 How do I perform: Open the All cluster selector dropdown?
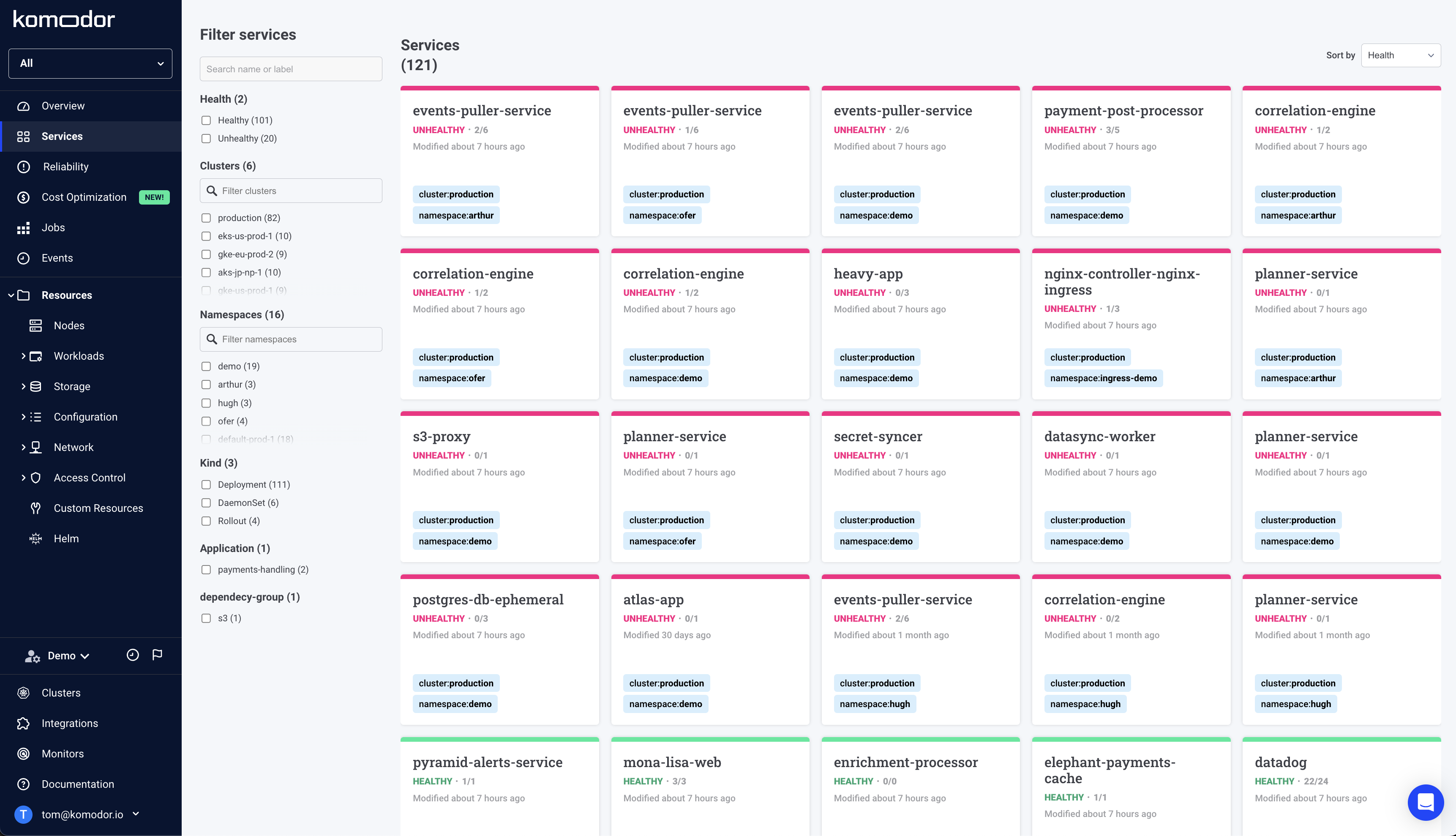[90, 63]
